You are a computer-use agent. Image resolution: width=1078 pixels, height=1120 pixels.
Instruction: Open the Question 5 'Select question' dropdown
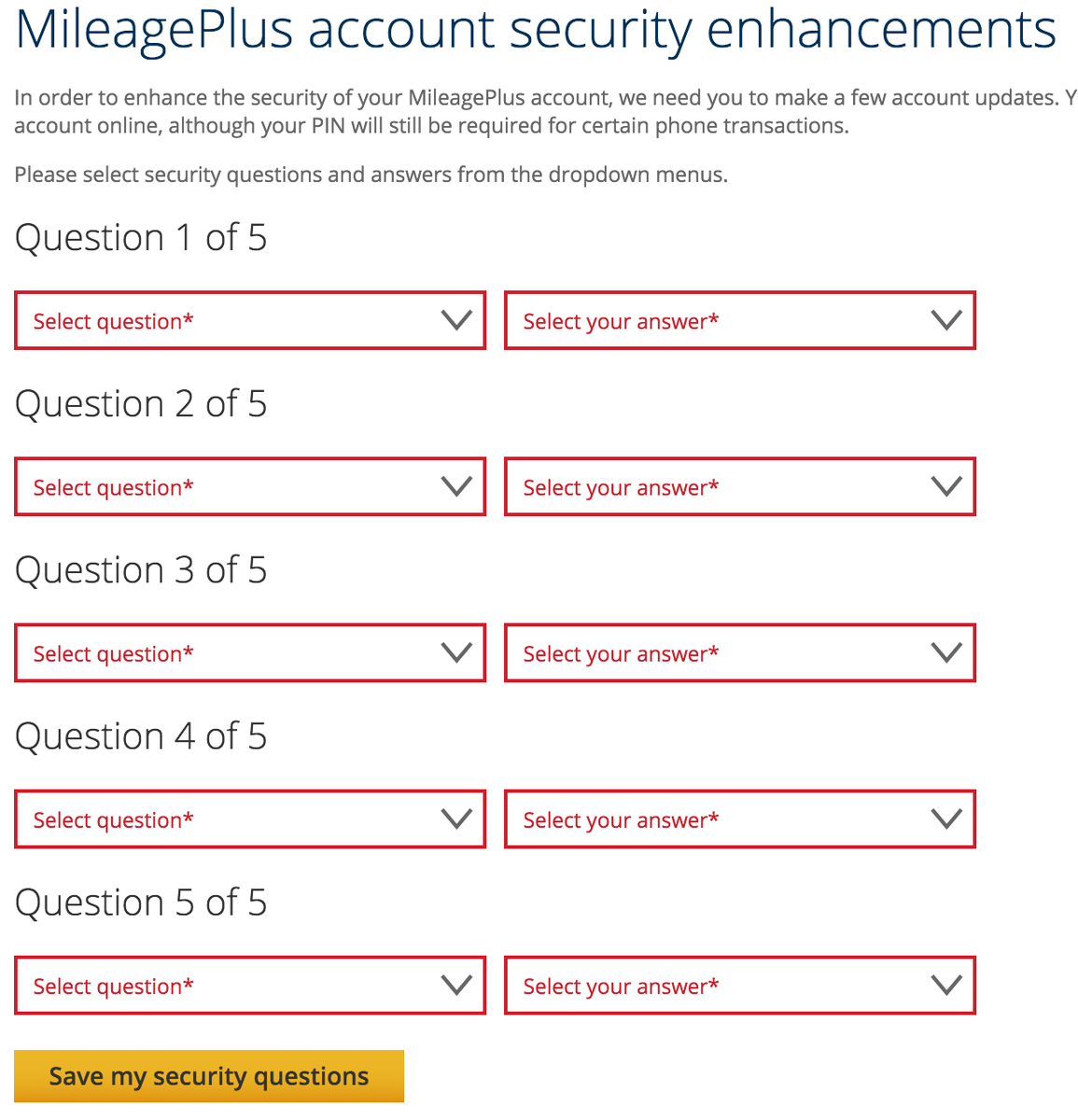point(250,986)
